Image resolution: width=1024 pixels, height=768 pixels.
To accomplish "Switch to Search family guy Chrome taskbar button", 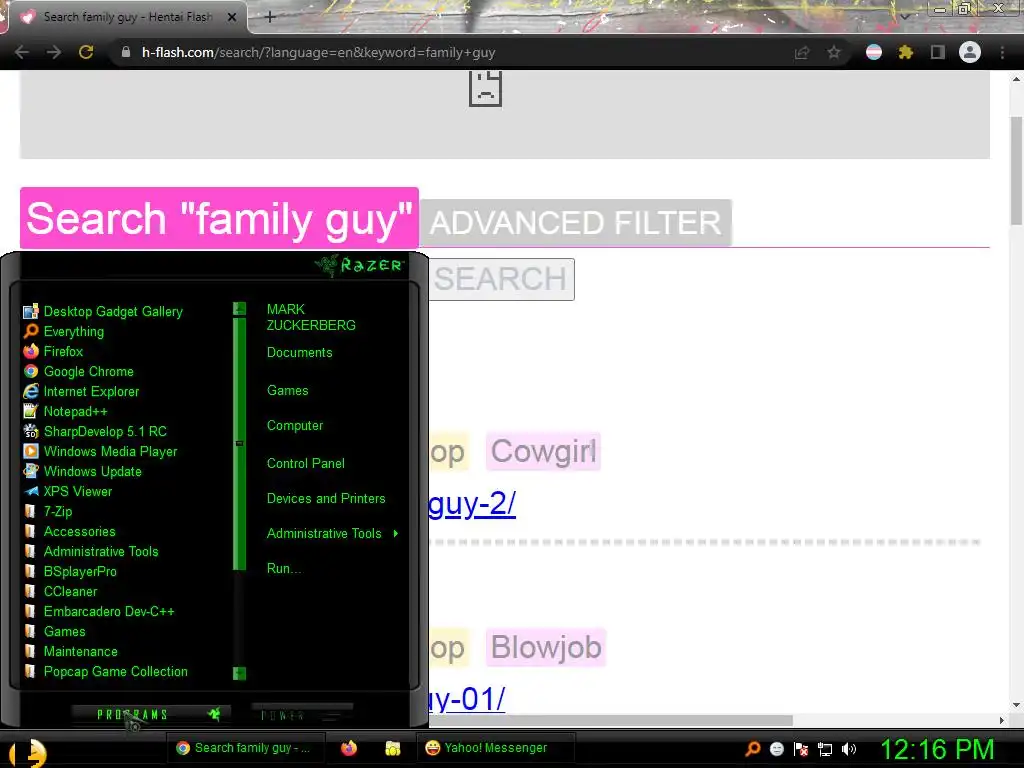I will [244, 748].
